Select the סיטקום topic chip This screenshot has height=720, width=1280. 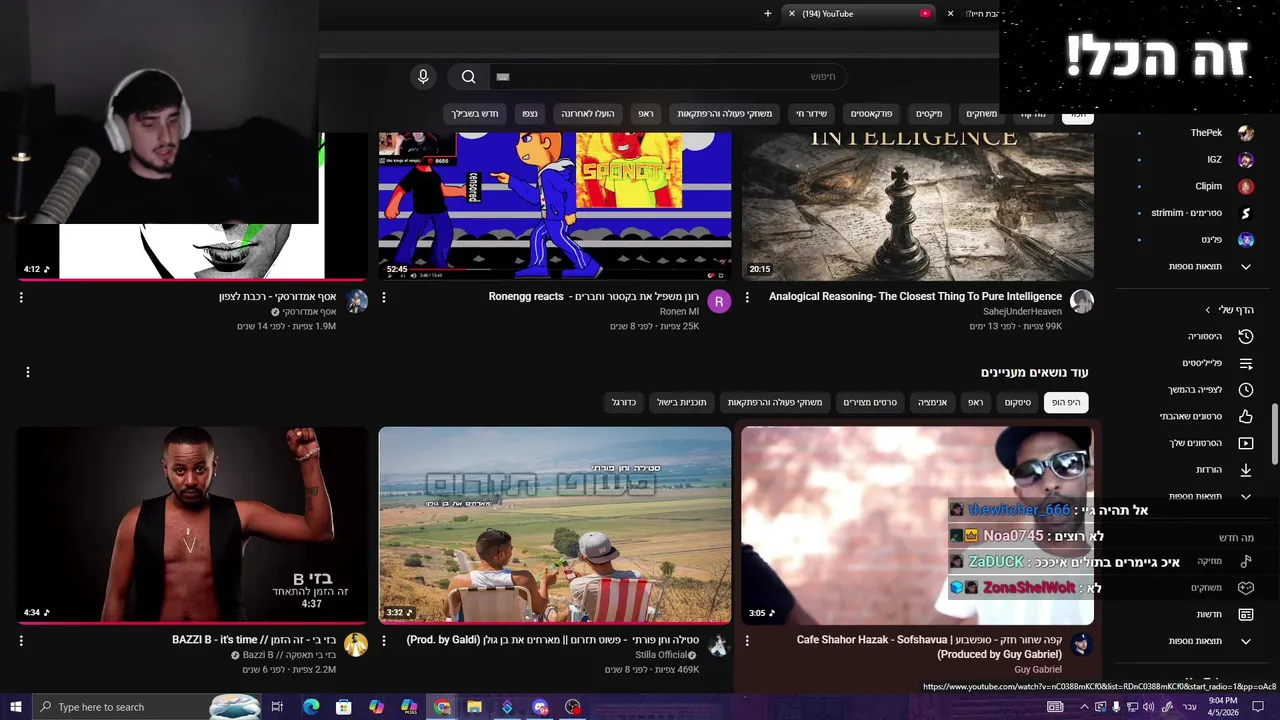tap(1018, 402)
